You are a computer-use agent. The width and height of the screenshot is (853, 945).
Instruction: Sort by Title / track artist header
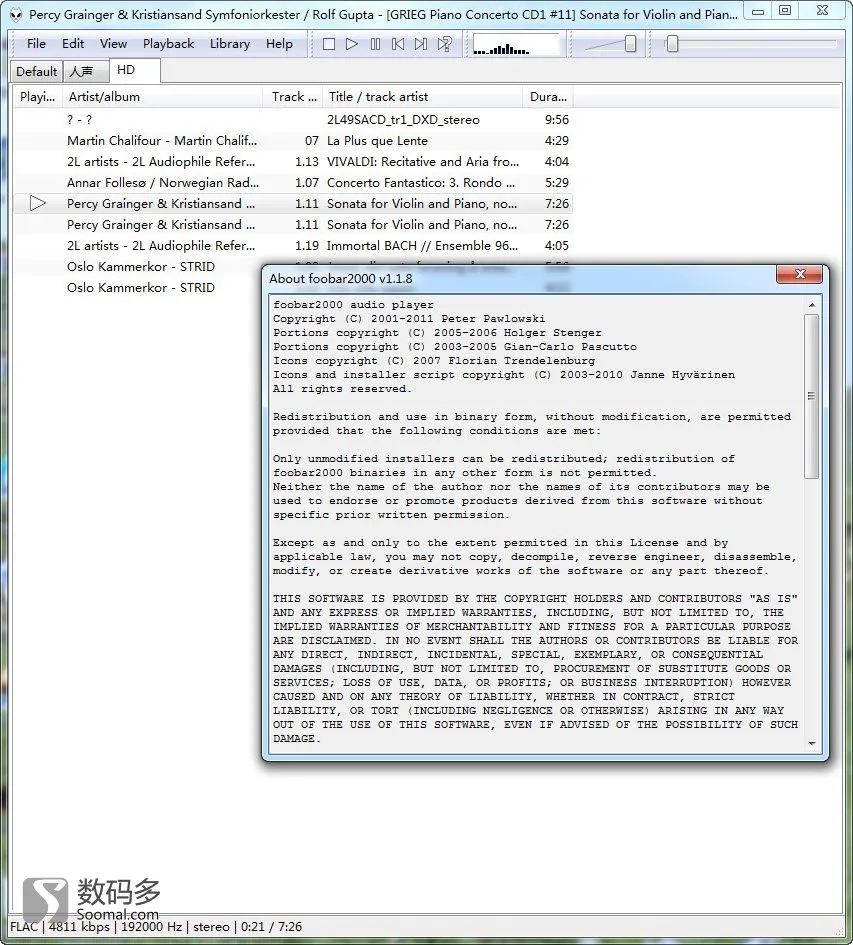point(423,97)
